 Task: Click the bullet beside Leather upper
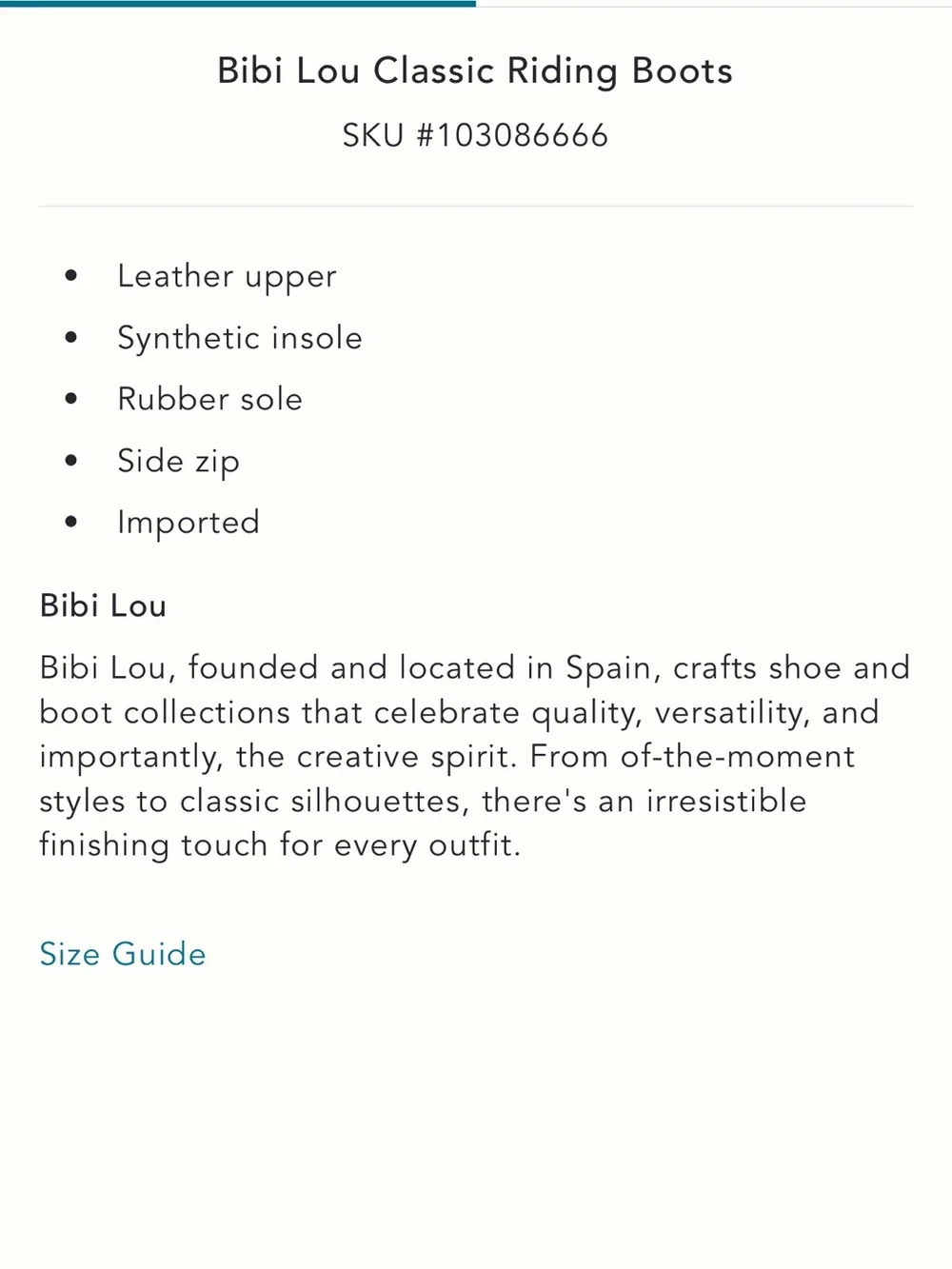[71, 276]
